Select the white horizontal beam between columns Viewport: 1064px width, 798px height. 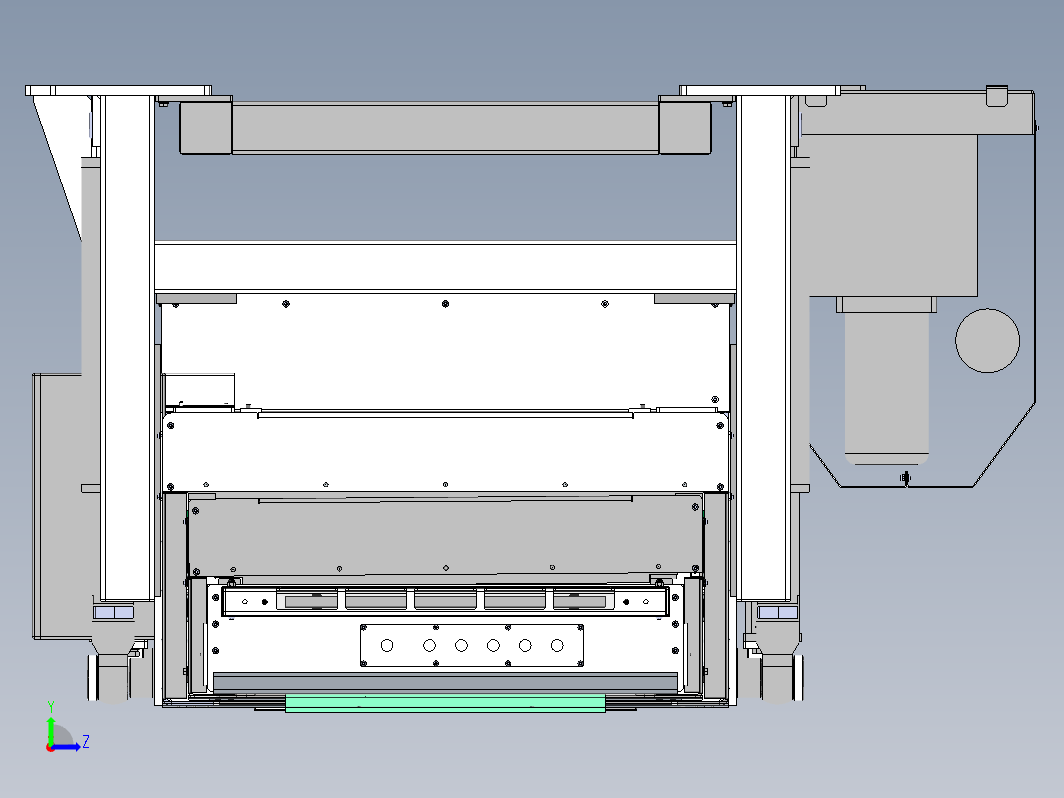[446, 267]
